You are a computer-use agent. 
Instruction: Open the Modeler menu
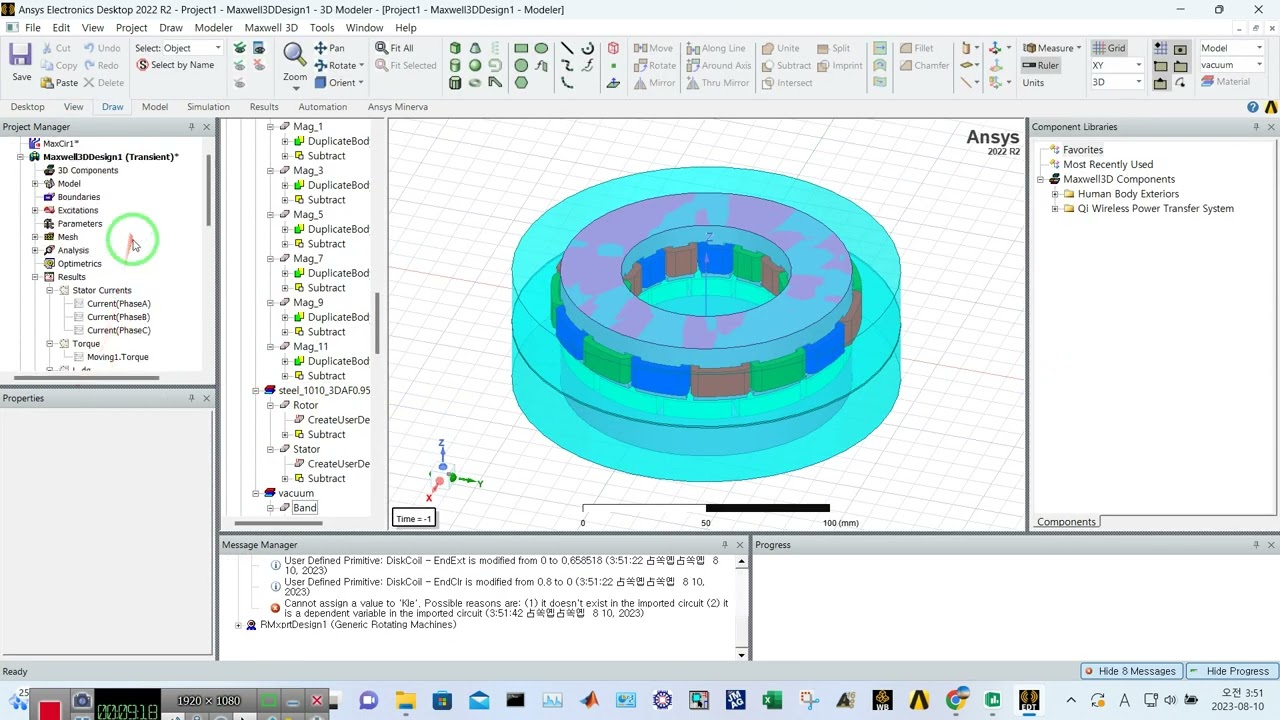click(x=213, y=28)
